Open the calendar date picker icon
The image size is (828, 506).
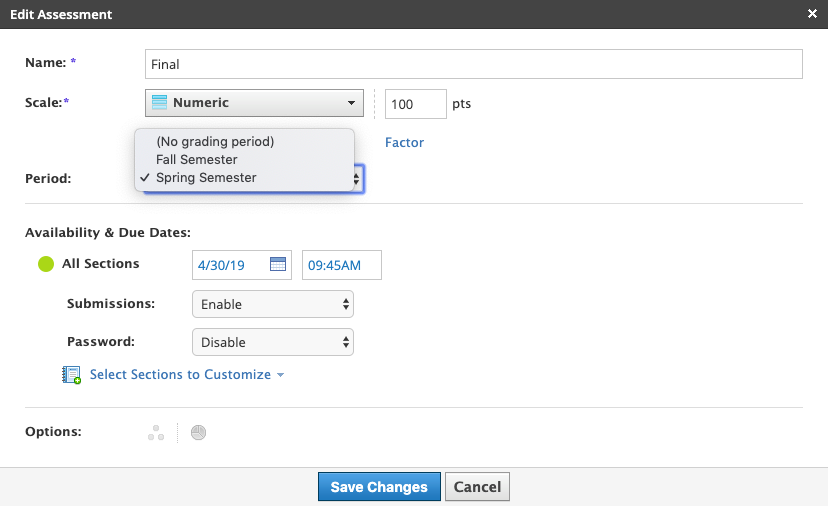278,265
